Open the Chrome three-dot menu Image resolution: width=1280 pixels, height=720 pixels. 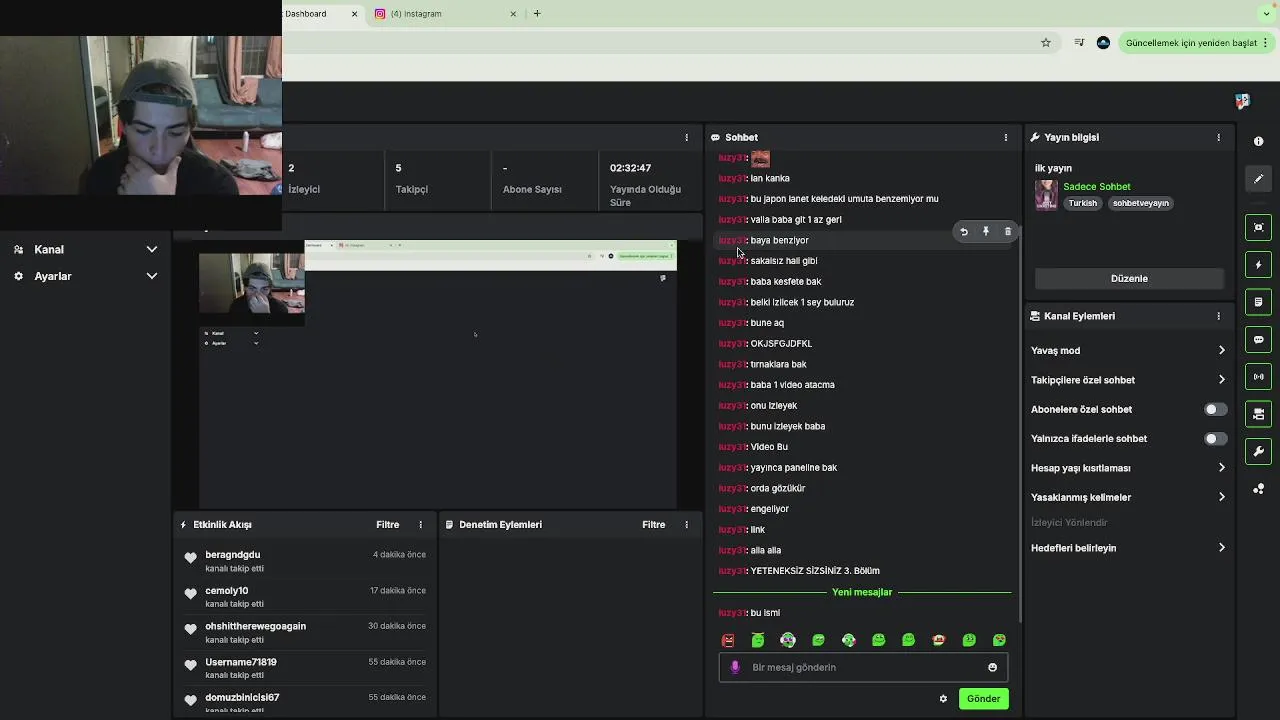click(x=1266, y=43)
